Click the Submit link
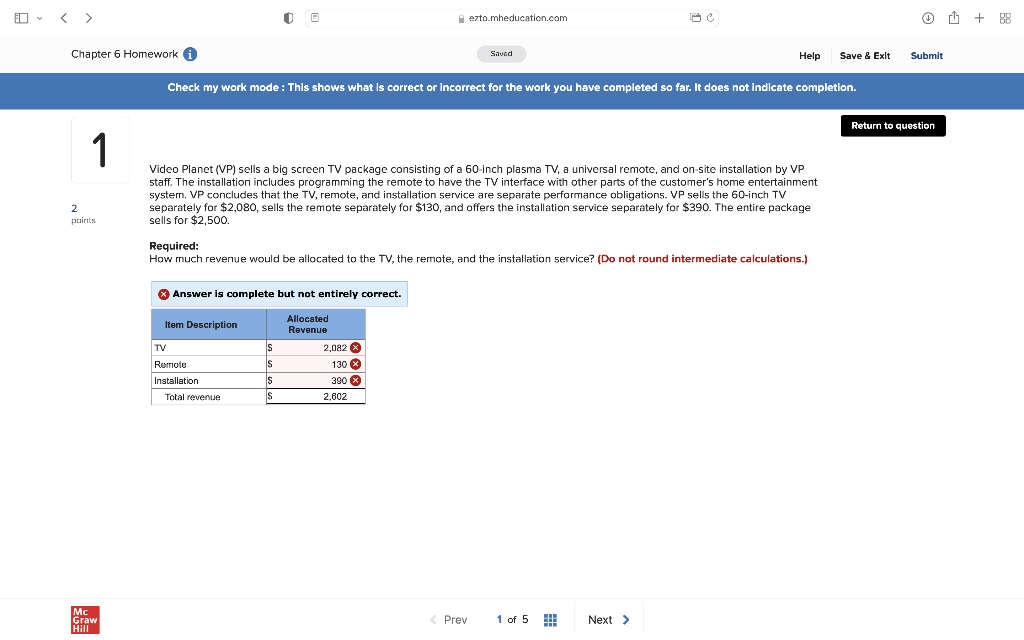The image size is (1024, 640). tap(926, 56)
